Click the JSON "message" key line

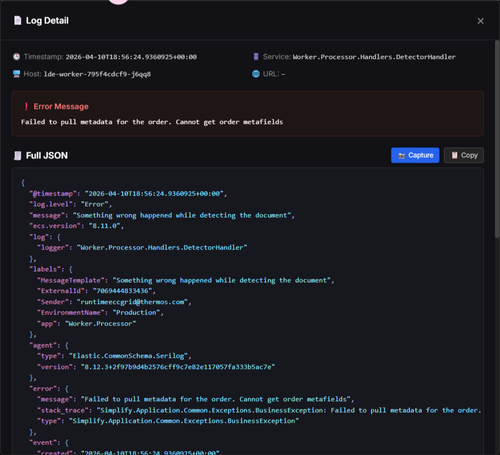click(162, 215)
